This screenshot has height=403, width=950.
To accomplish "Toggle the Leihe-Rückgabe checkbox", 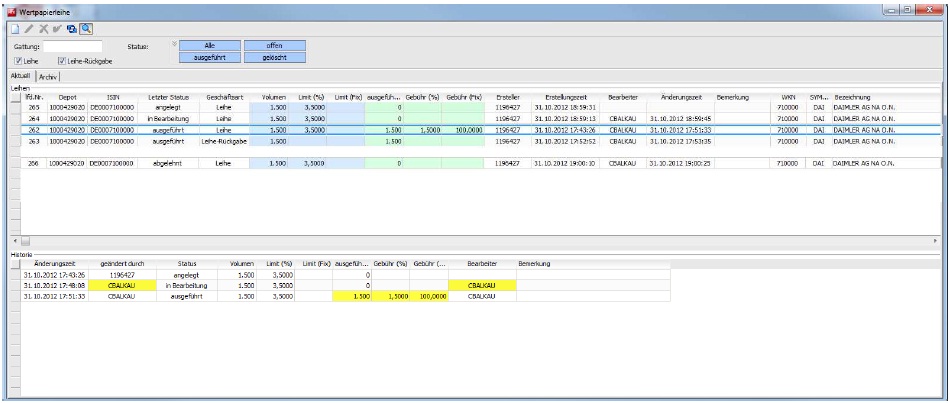I will [x=62, y=61].
